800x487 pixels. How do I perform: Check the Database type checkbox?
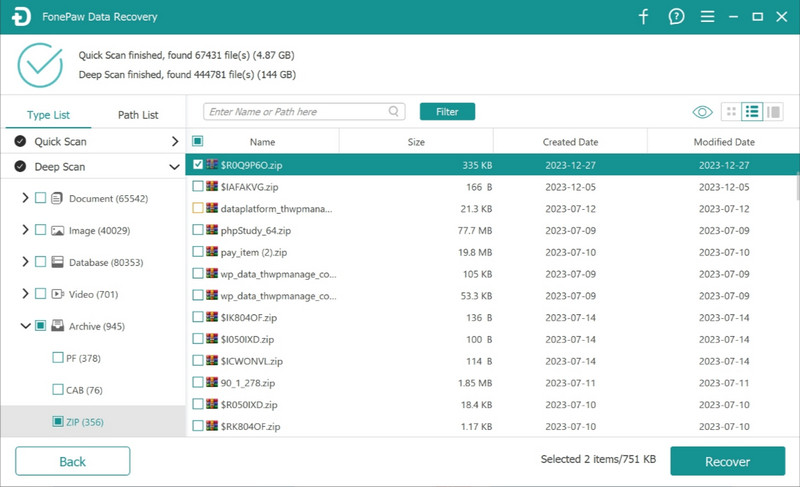tap(40, 262)
